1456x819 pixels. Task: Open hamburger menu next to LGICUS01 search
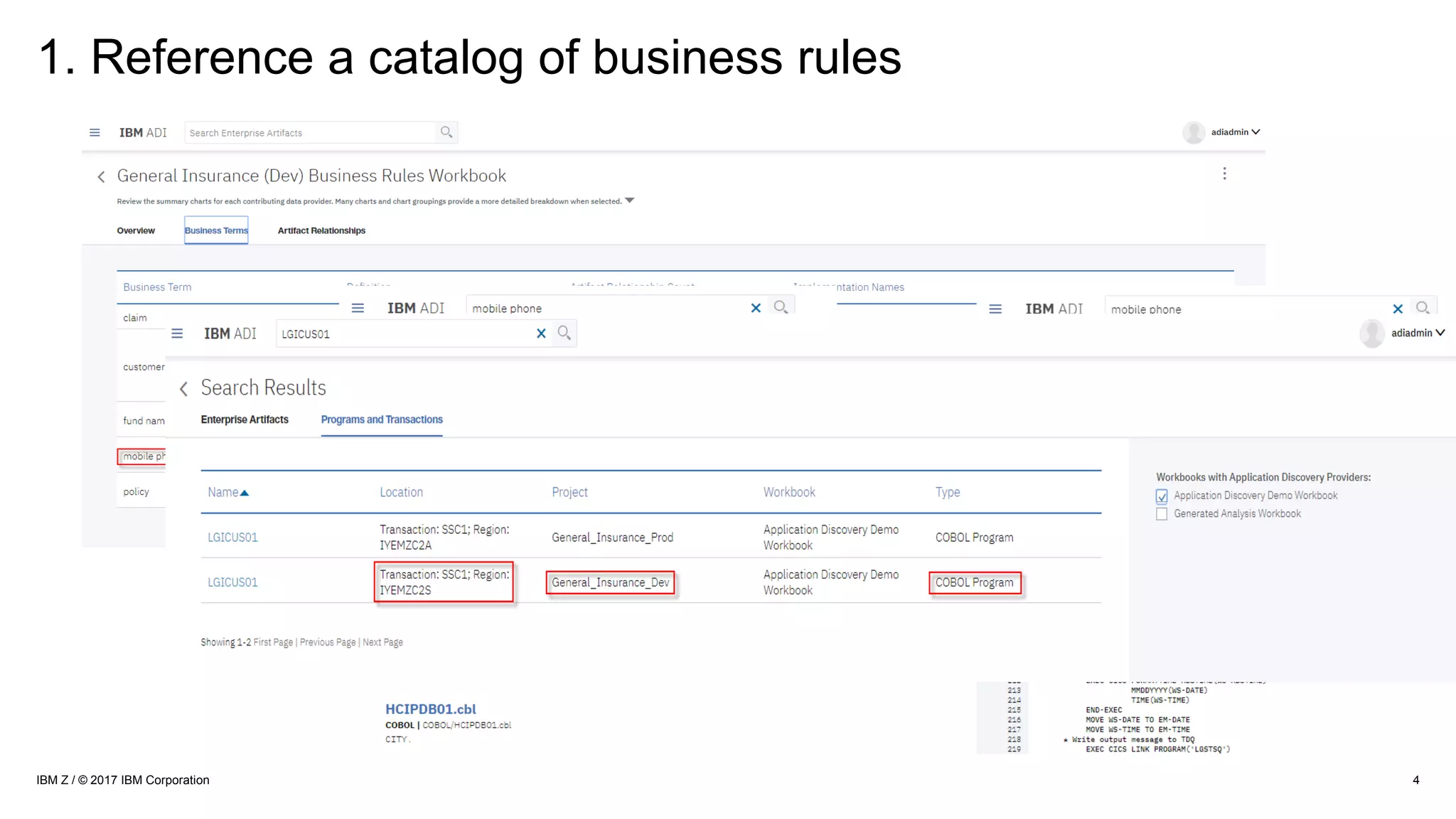click(177, 333)
